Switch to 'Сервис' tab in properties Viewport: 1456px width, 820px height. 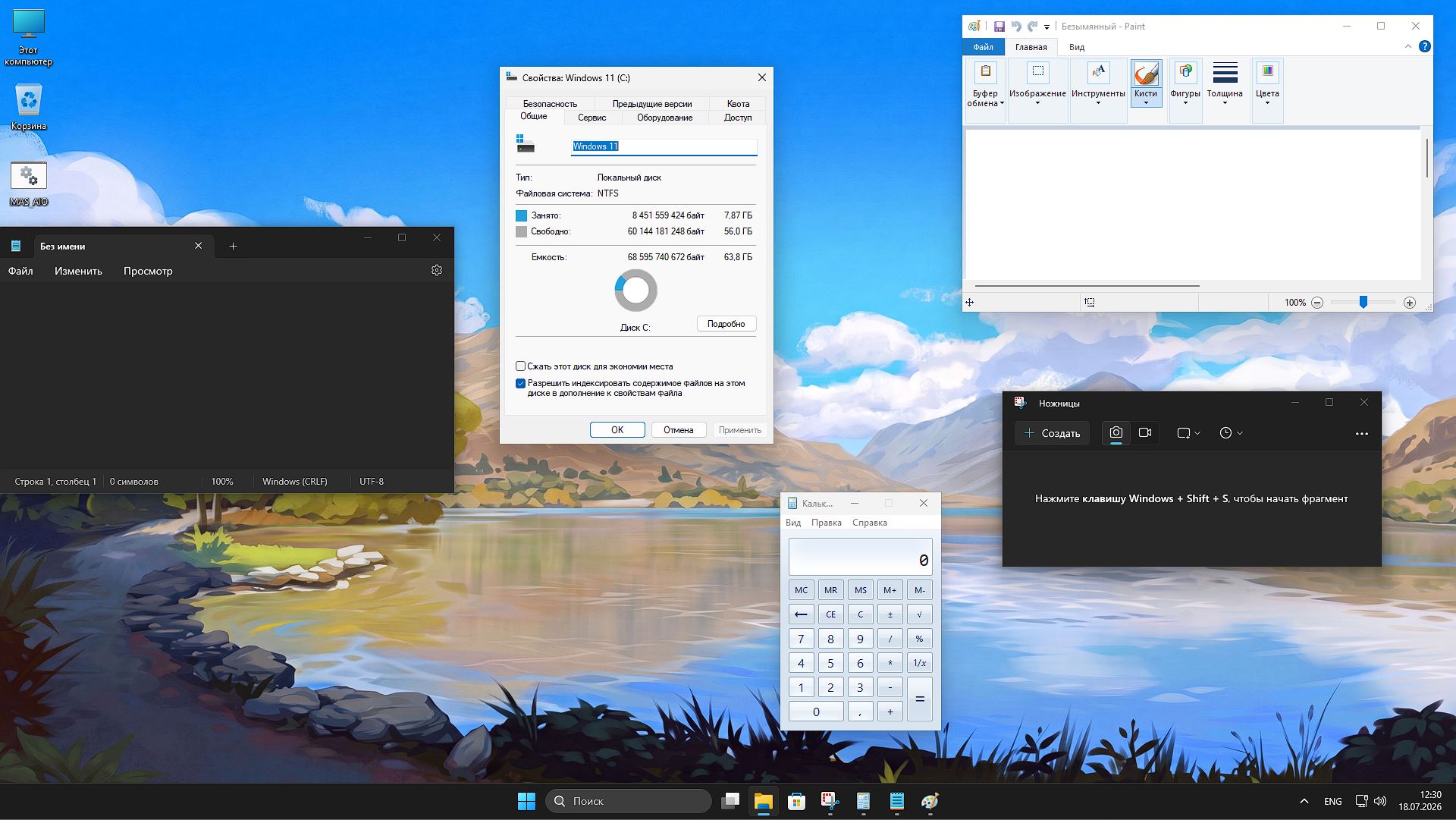click(x=591, y=118)
